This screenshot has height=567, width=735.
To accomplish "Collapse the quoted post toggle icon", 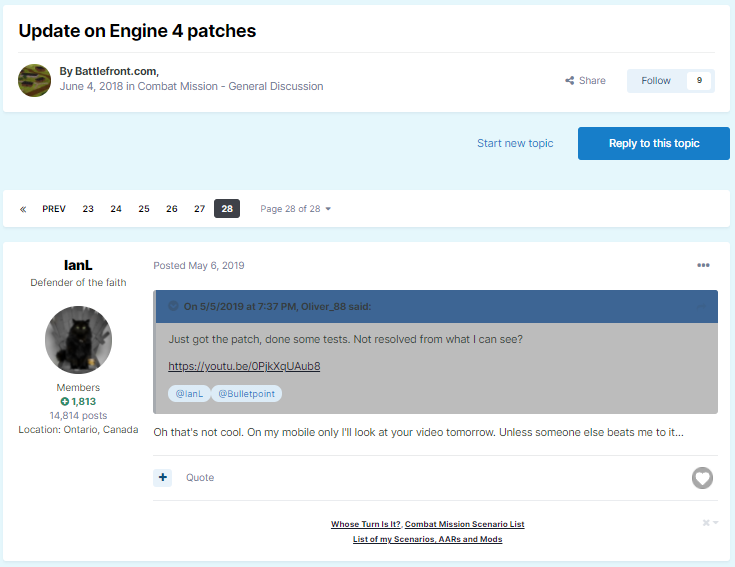I will (173, 306).
